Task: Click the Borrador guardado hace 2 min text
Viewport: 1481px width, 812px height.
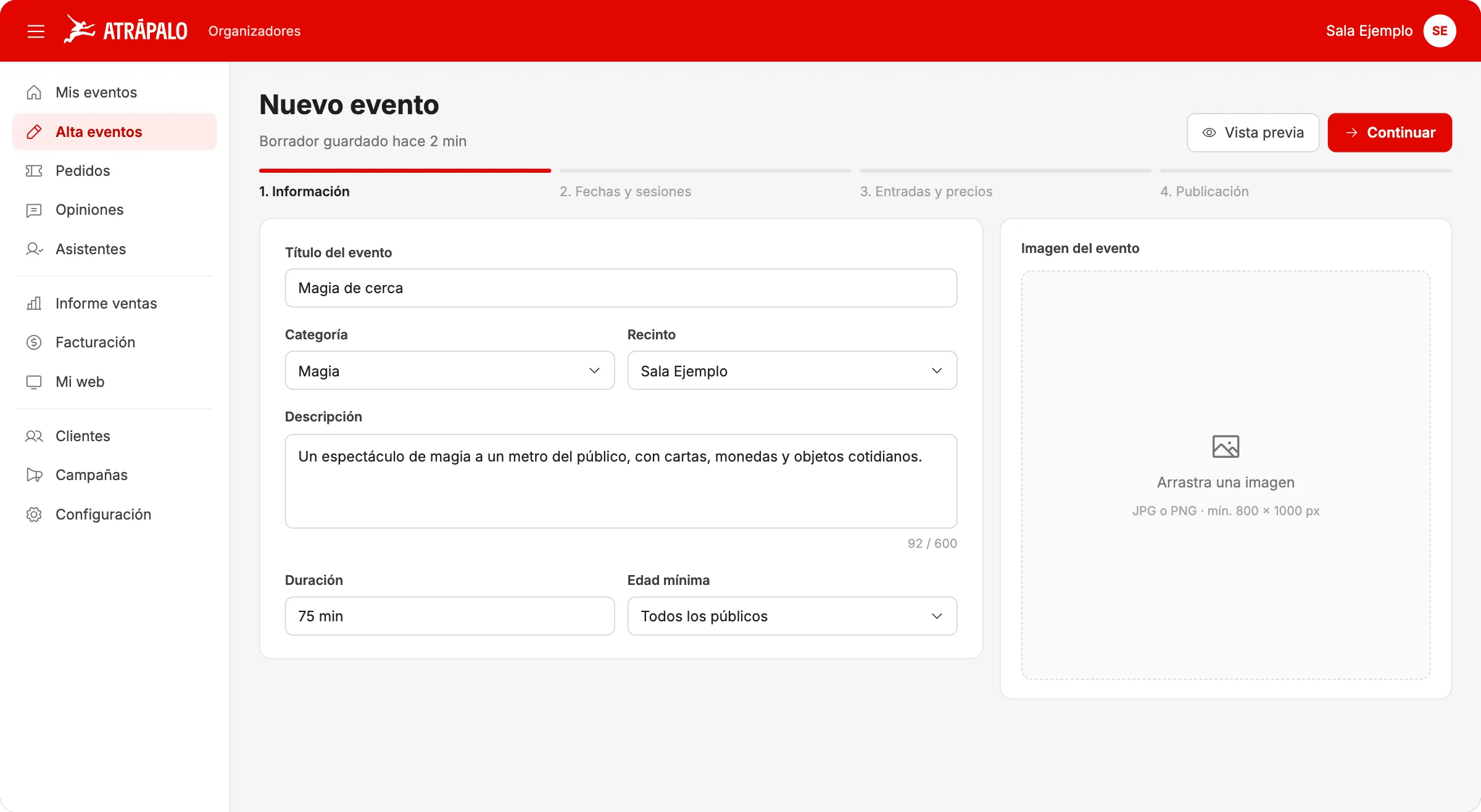Action: click(x=363, y=141)
